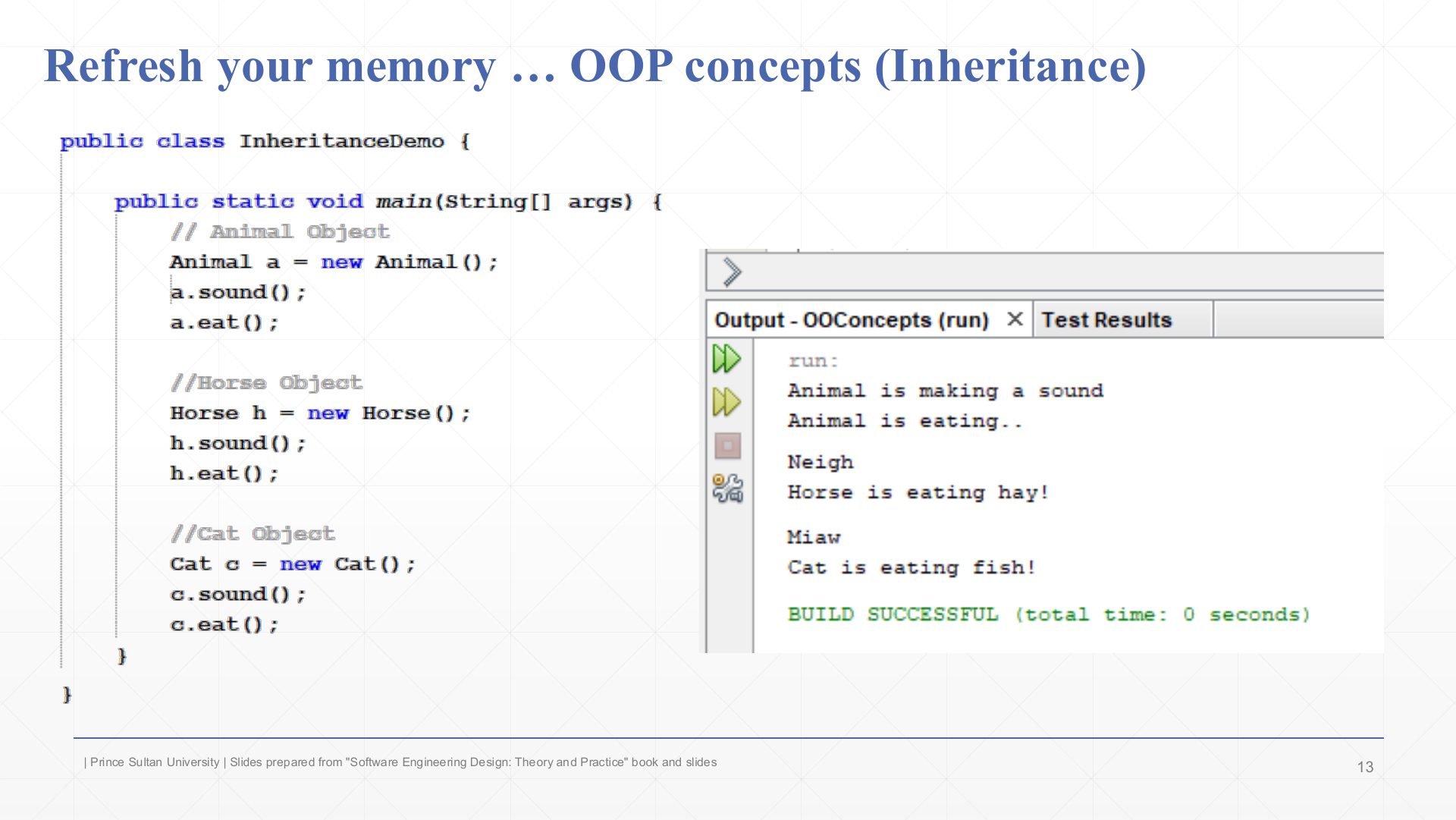The height and width of the screenshot is (820, 1456).
Task: Click the main method declaration line
Action: point(388,202)
